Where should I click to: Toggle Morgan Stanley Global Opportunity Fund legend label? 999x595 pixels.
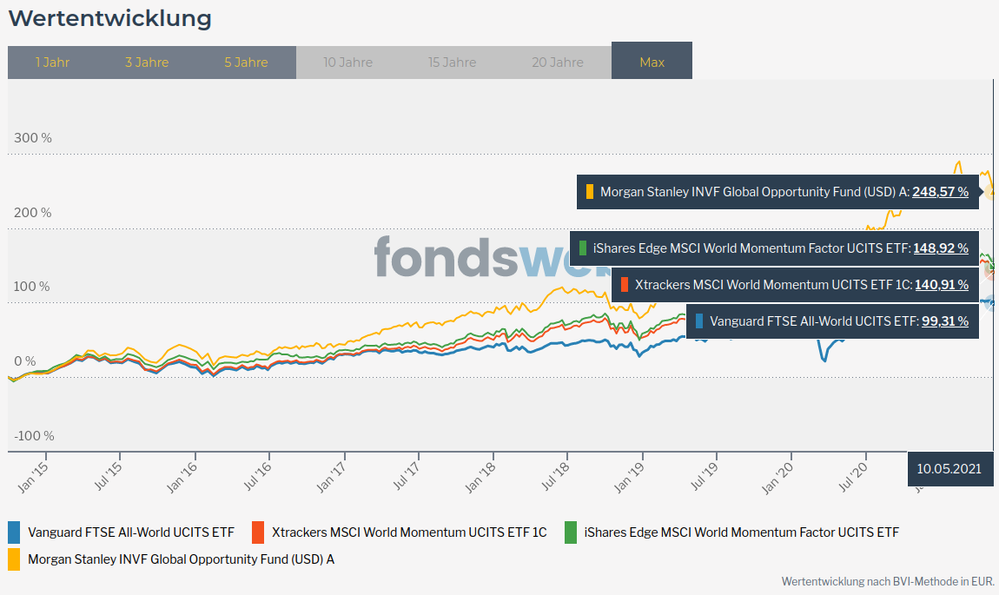click(x=181, y=559)
